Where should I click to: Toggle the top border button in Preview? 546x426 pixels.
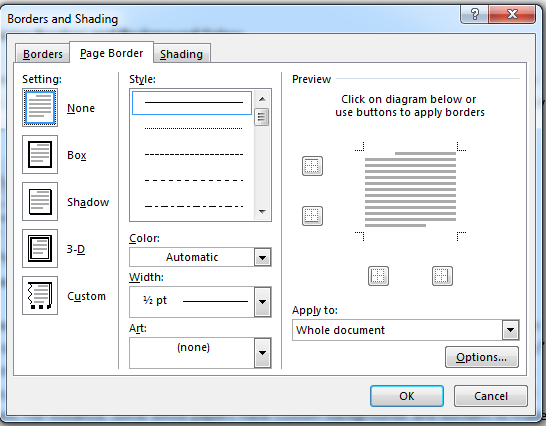(312, 166)
